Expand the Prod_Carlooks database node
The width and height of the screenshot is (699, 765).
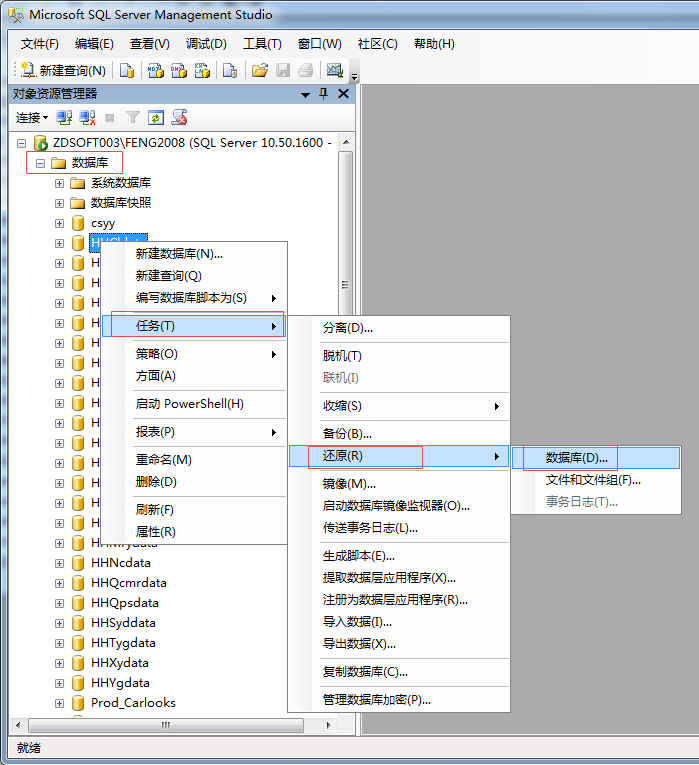coord(59,704)
